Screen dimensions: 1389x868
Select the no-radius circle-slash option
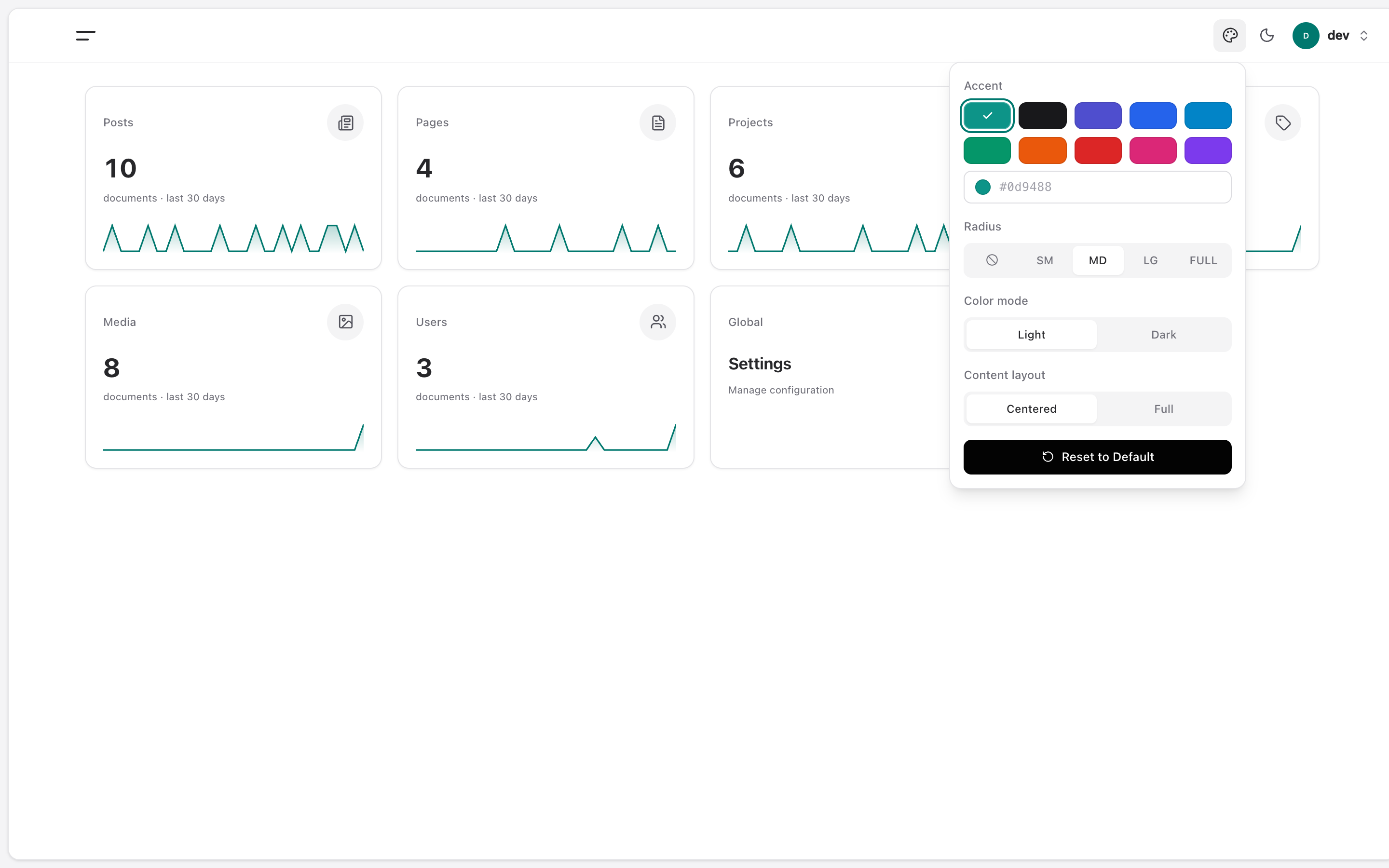pos(992,260)
